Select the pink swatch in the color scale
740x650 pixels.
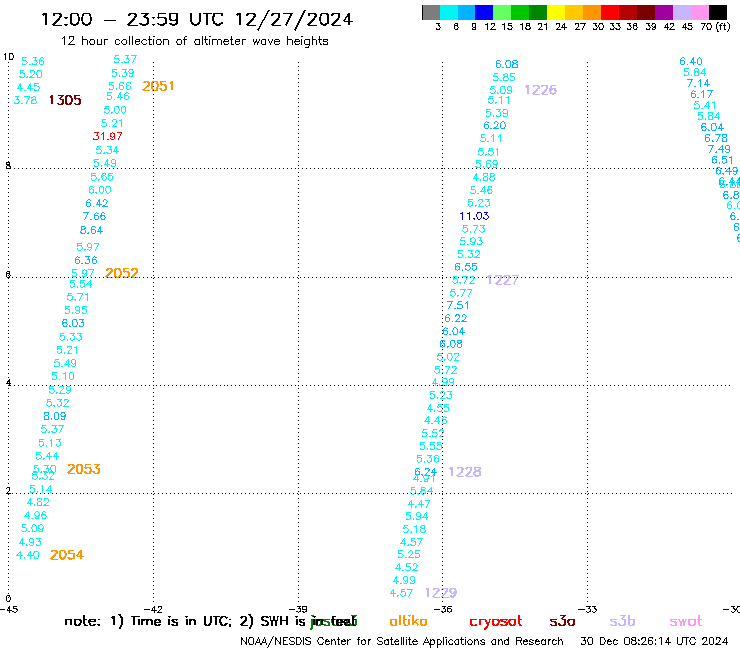(700, 12)
